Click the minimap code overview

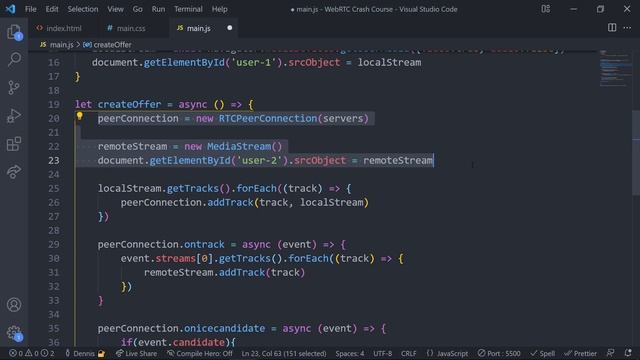615,69
